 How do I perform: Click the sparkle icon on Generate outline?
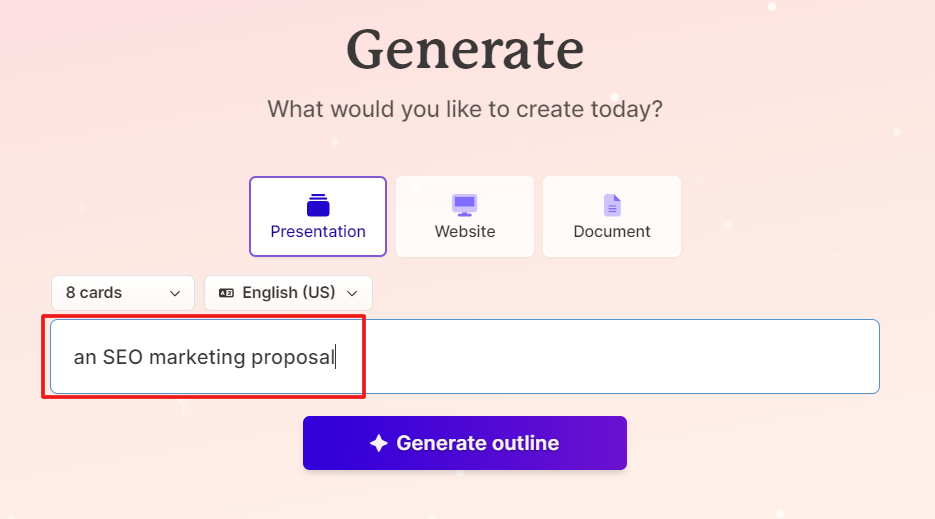(x=379, y=443)
